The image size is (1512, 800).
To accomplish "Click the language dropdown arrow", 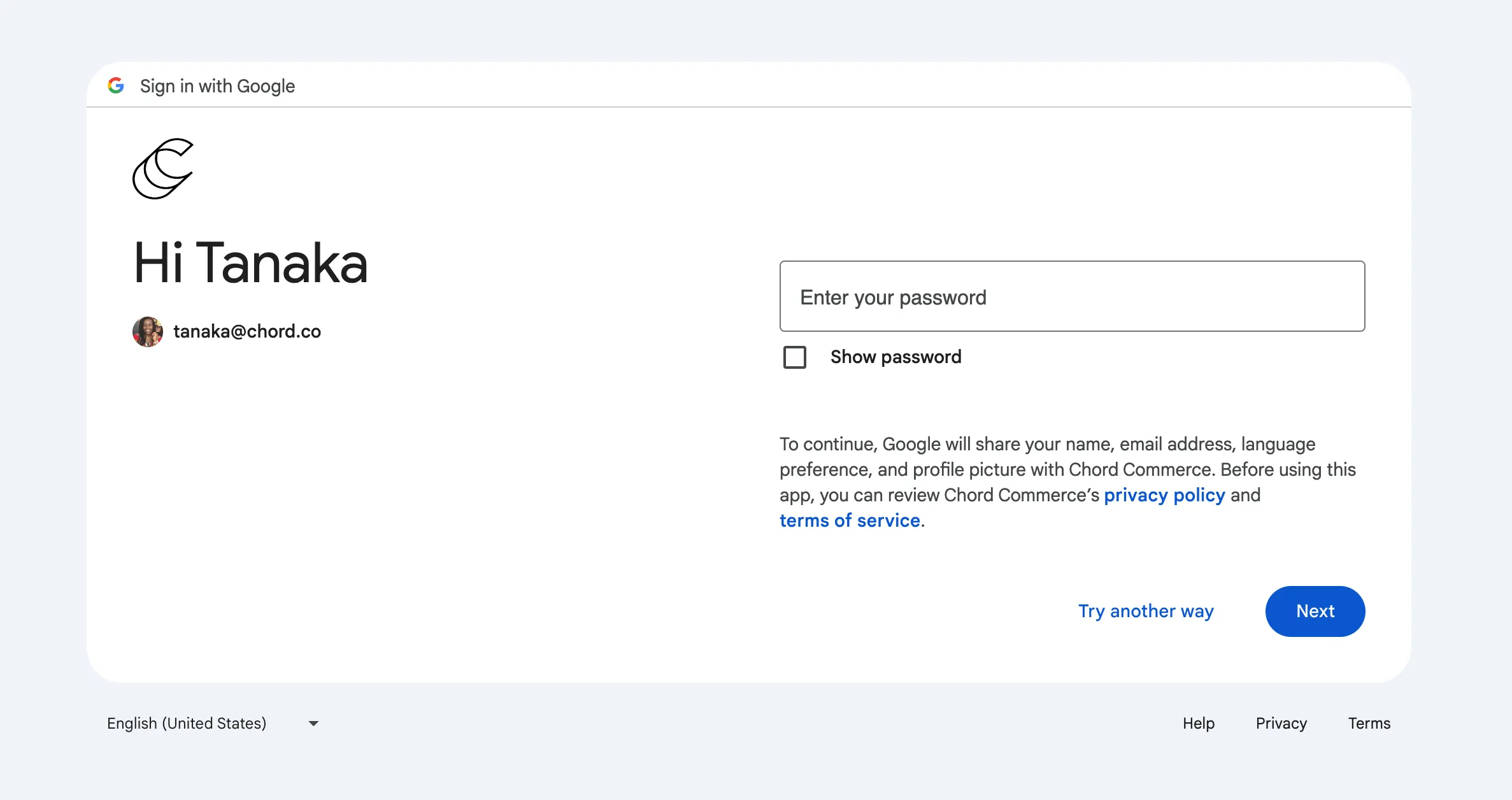I will point(313,724).
